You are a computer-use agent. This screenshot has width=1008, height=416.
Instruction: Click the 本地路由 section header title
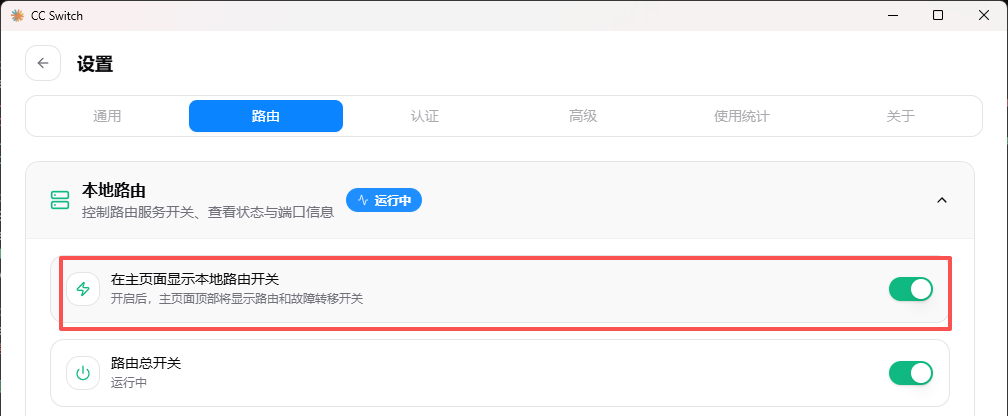(x=114, y=190)
